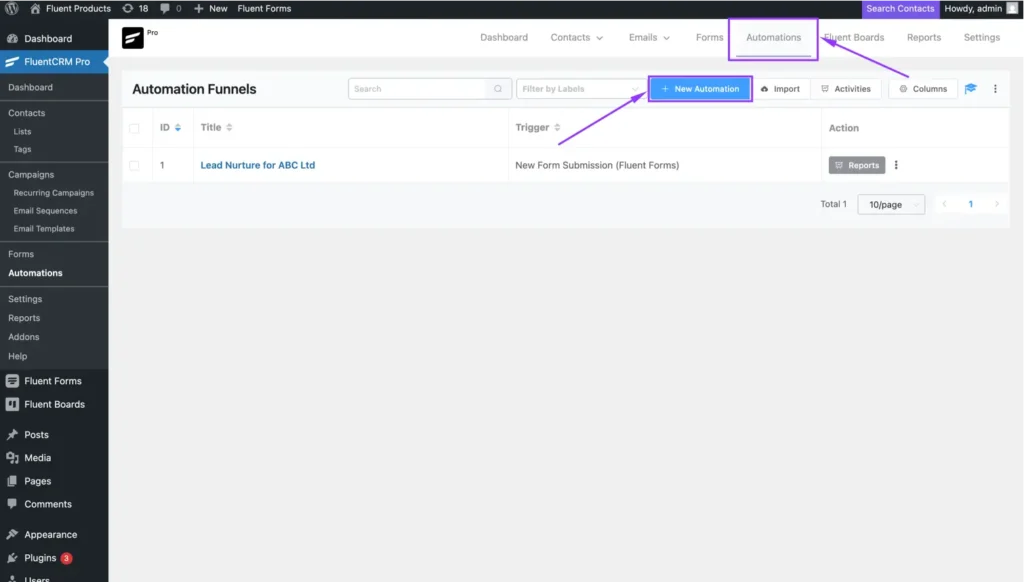The image size is (1024, 582).
Task: Open the Posts pin icon in sidebar
Action: click(12, 434)
